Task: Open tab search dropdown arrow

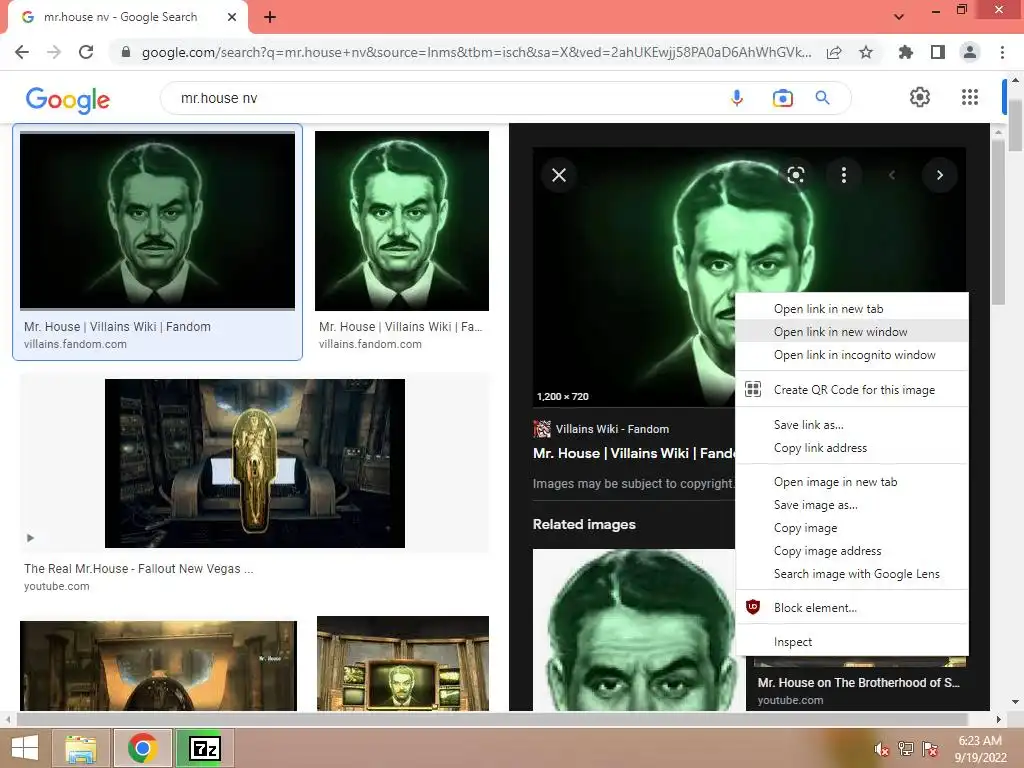Action: coord(899,17)
